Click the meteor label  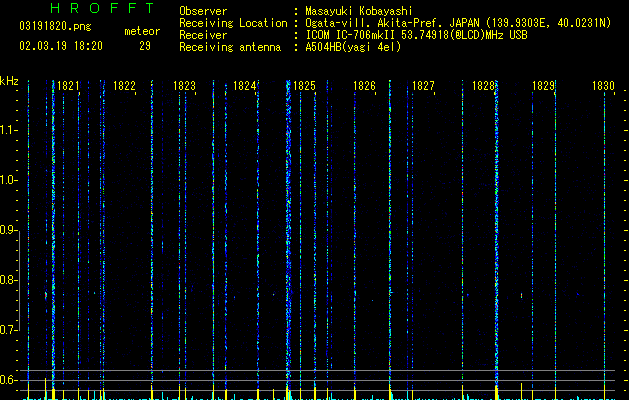[x=142, y=31]
